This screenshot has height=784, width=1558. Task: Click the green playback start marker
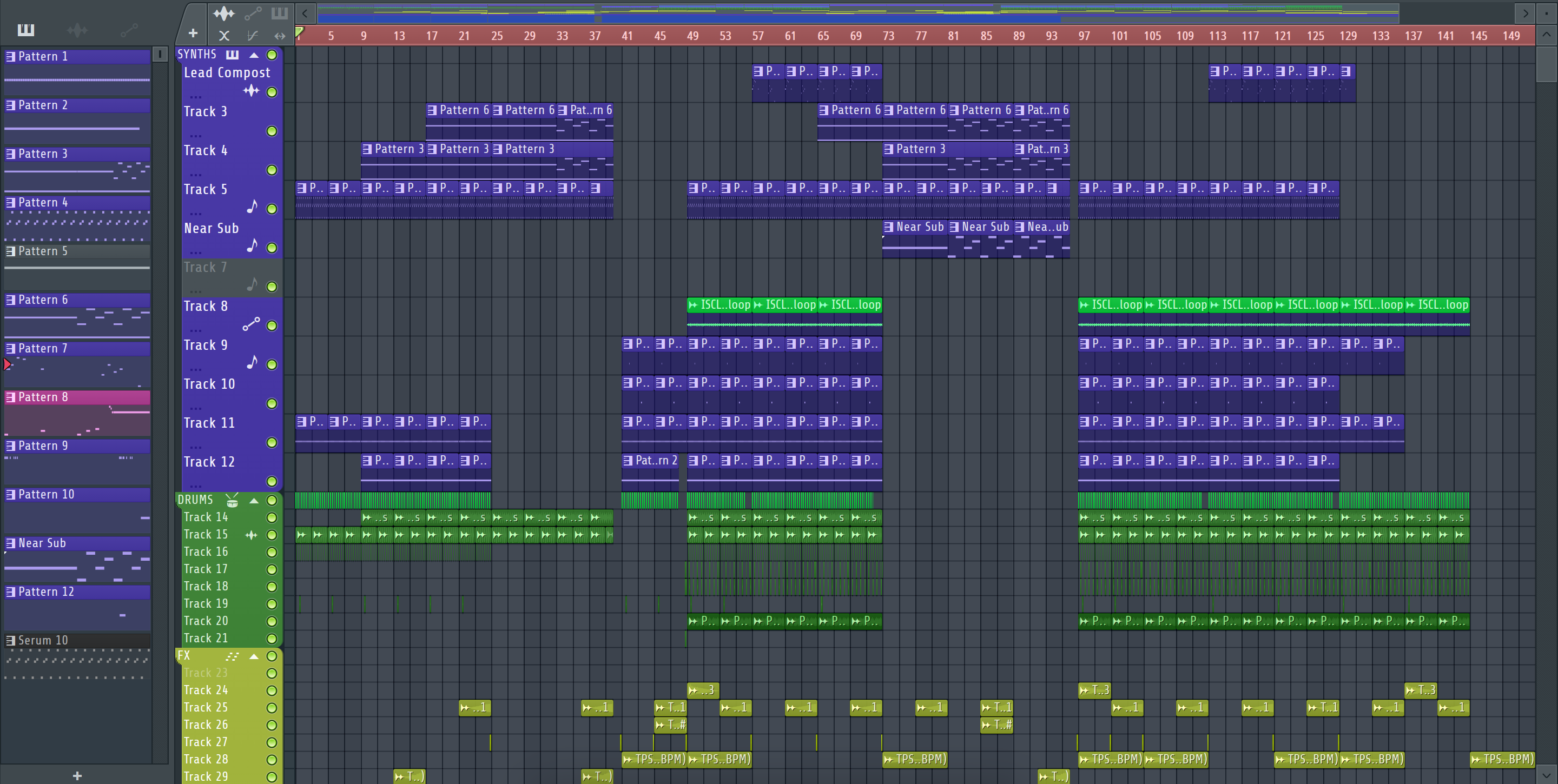coord(299,32)
